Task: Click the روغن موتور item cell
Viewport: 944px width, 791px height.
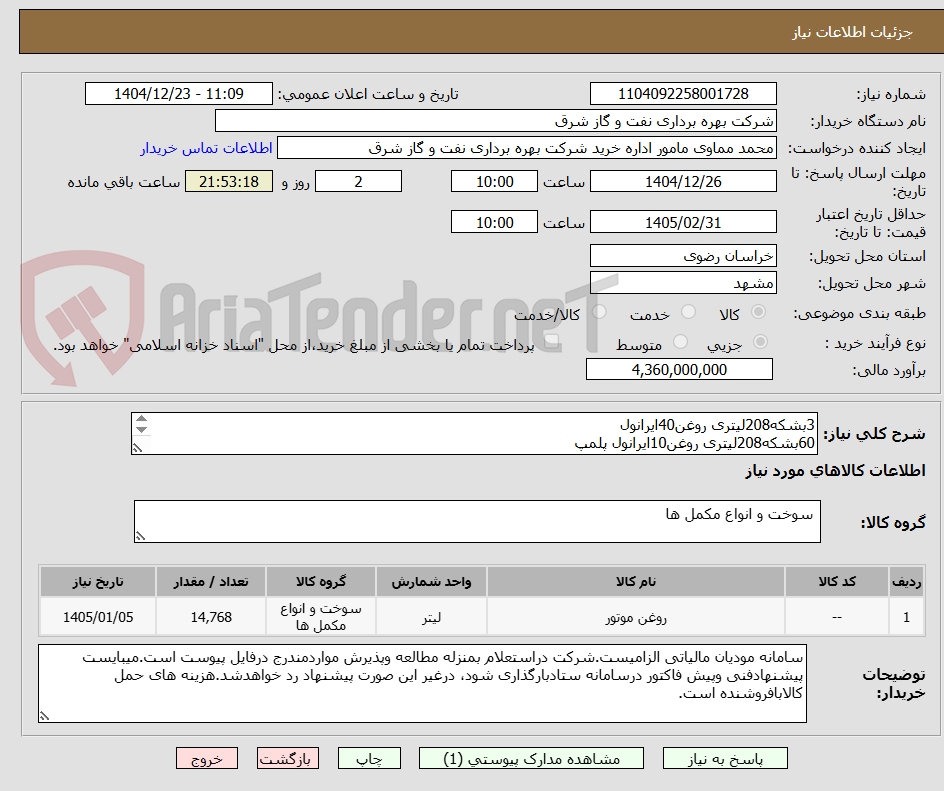Action: click(x=636, y=617)
